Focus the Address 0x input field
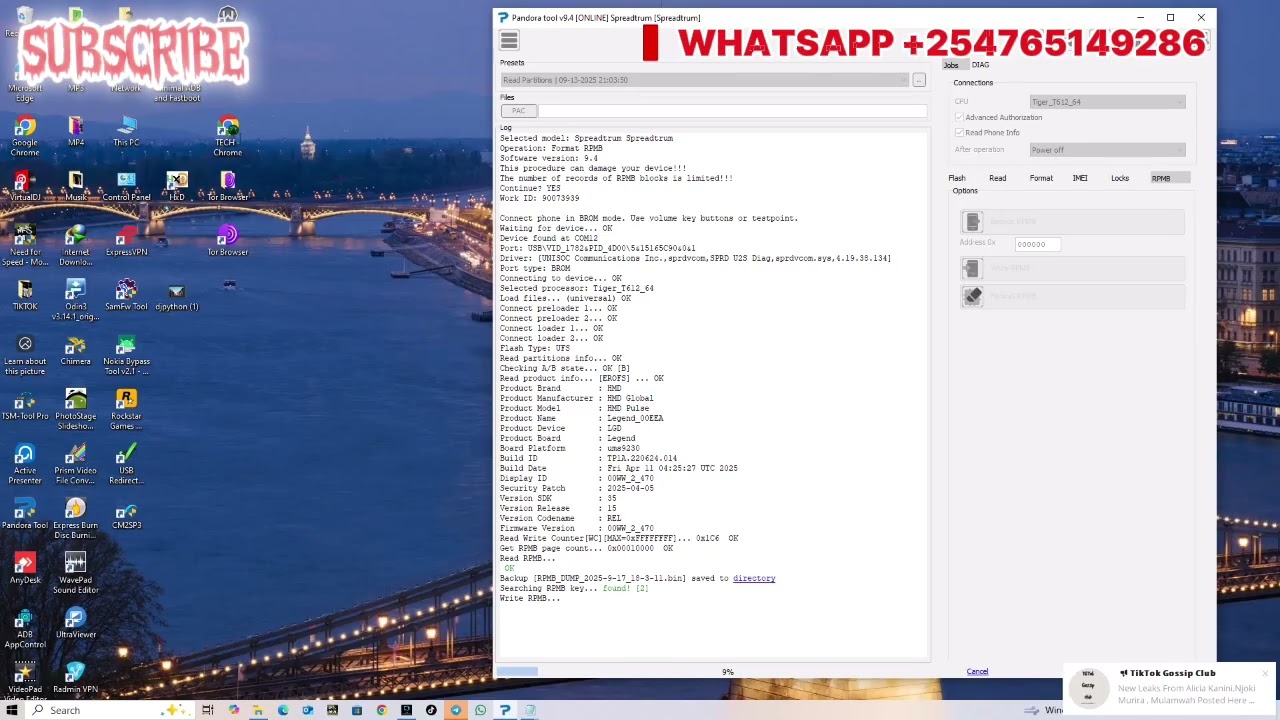1280x720 pixels. pos(1036,244)
